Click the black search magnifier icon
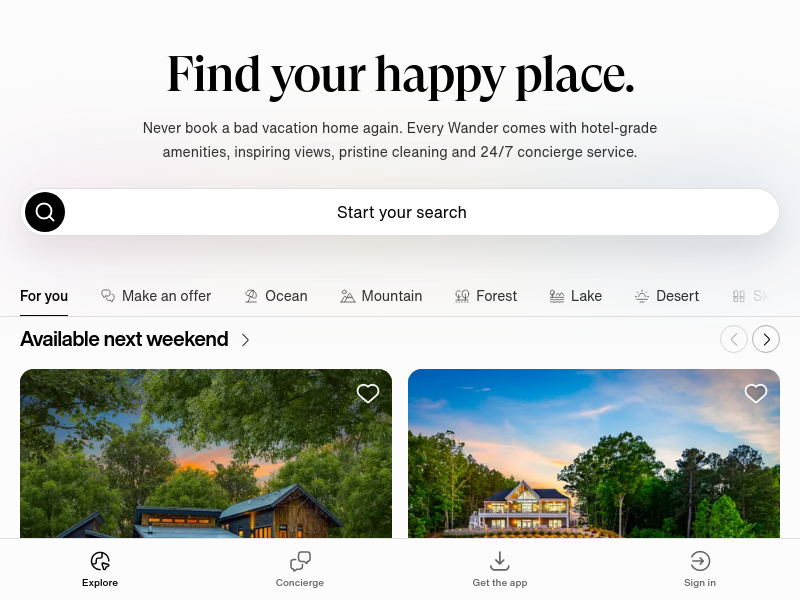Screen dimensions: 800x600 click(x=45, y=212)
